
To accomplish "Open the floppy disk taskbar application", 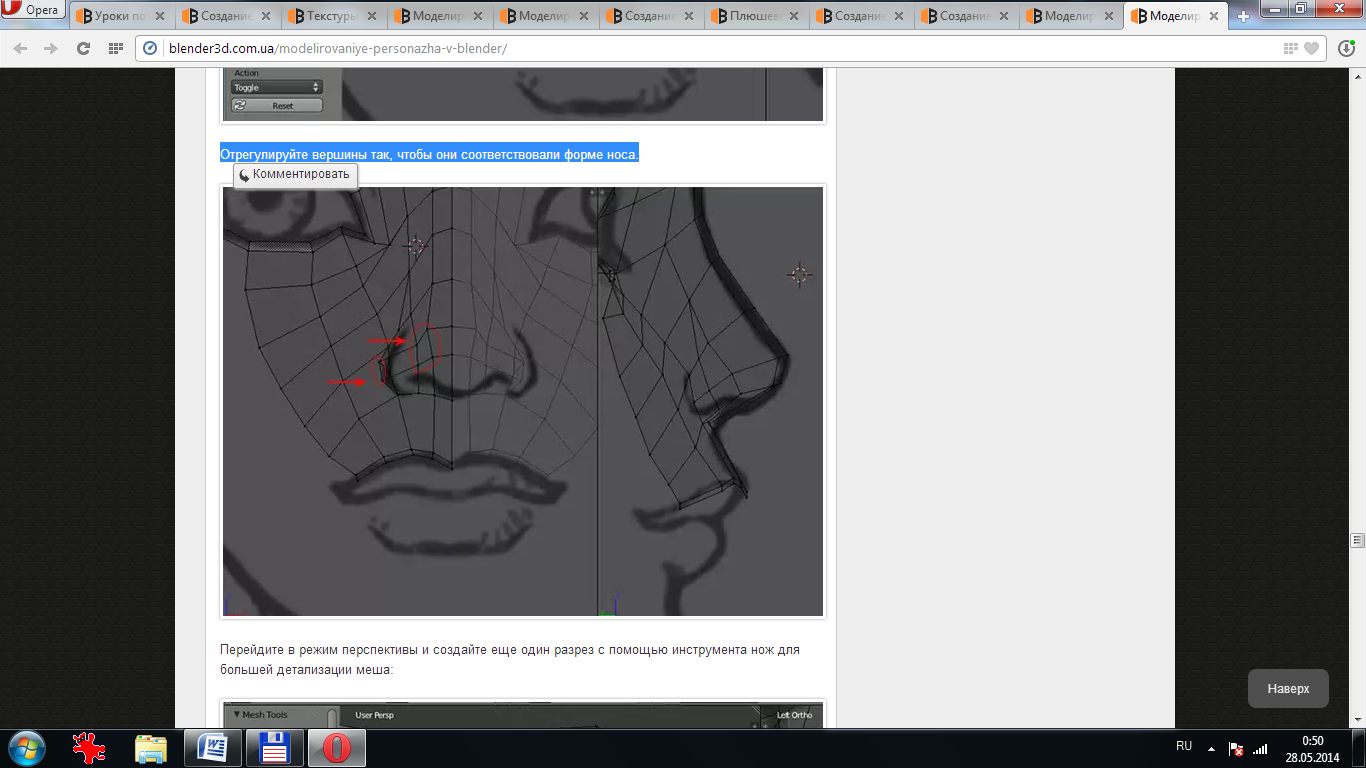I will tap(274, 748).
